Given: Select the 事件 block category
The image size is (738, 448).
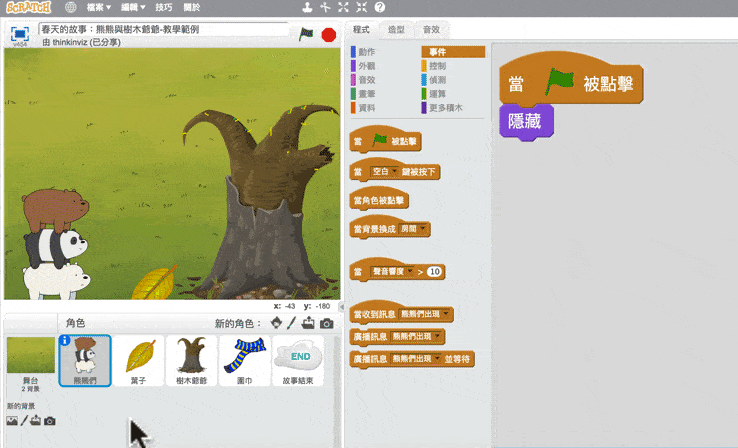Looking at the screenshot, I should [x=453, y=52].
